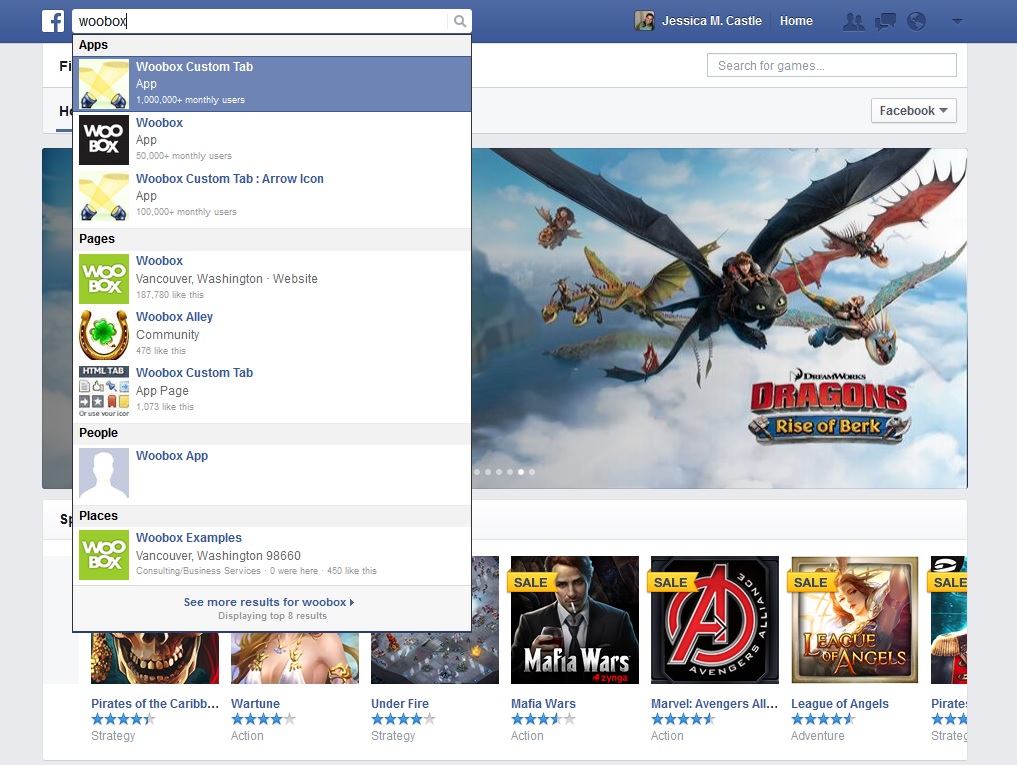Open the notifications globe icon
The height and width of the screenshot is (765, 1017).
coord(916,21)
